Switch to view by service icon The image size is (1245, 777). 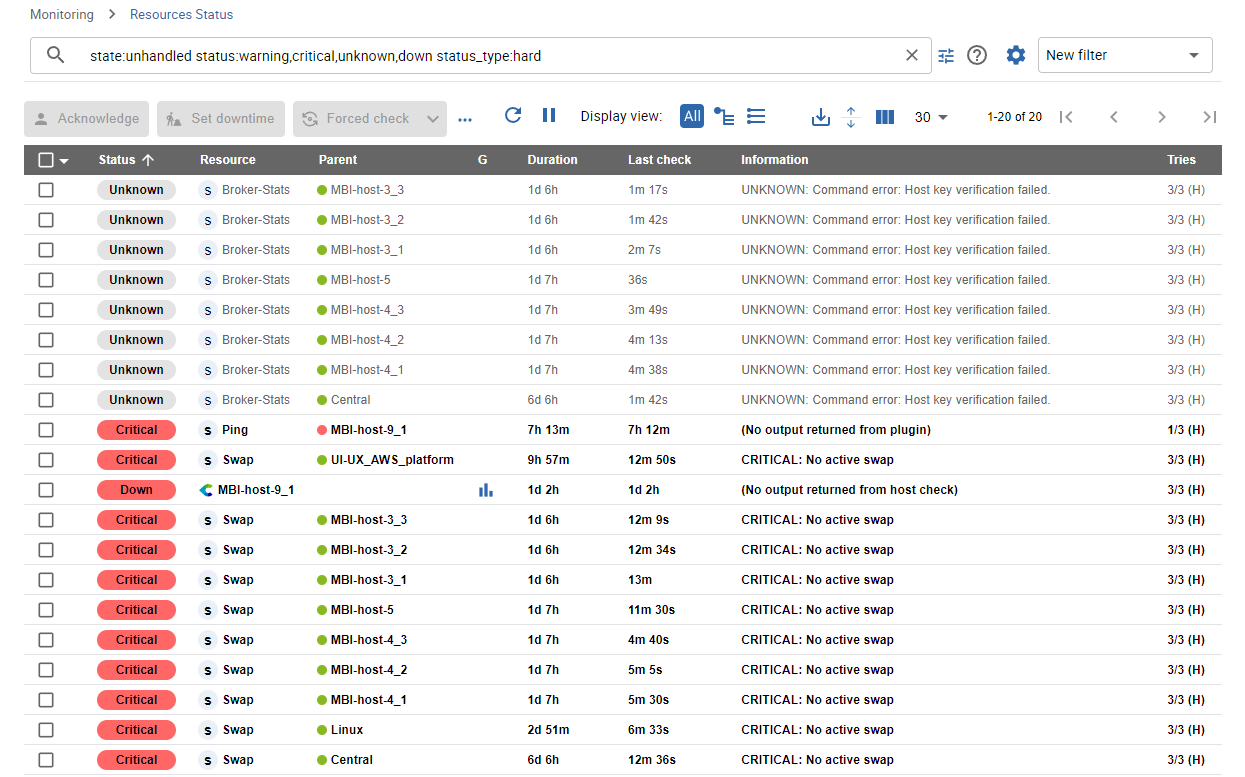coord(756,117)
